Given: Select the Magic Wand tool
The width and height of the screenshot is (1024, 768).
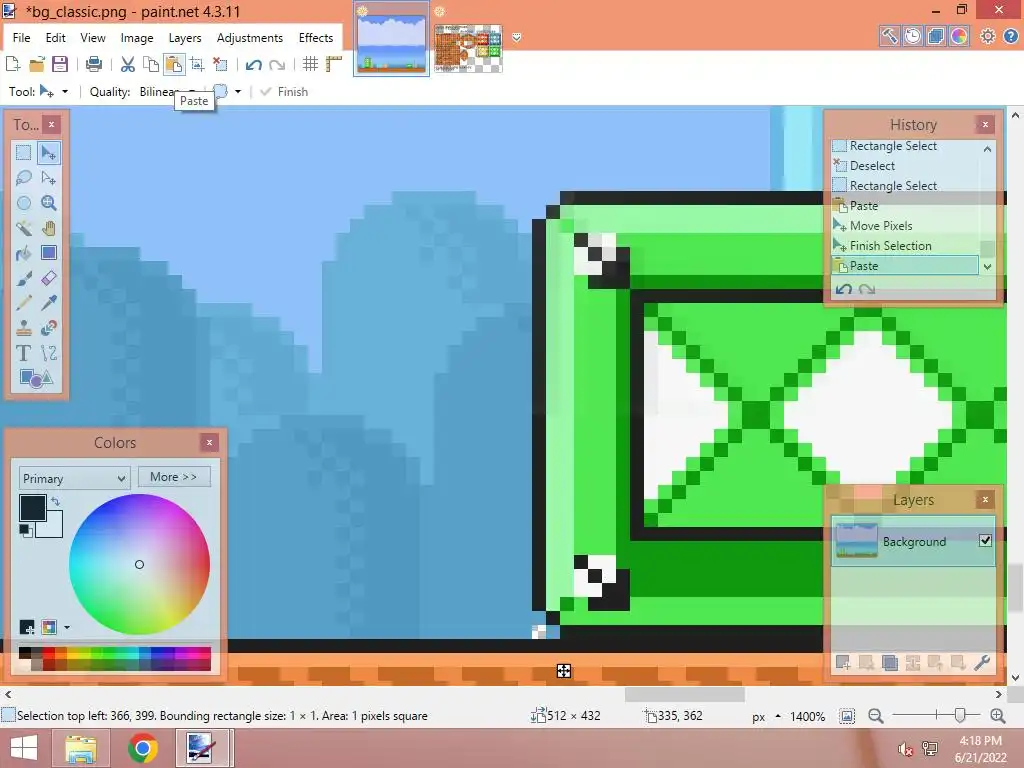Looking at the screenshot, I should [x=24, y=228].
